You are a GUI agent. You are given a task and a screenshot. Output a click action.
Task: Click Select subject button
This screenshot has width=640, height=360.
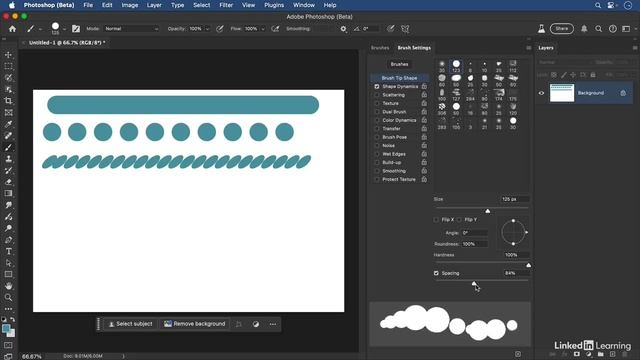[x=131, y=324]
